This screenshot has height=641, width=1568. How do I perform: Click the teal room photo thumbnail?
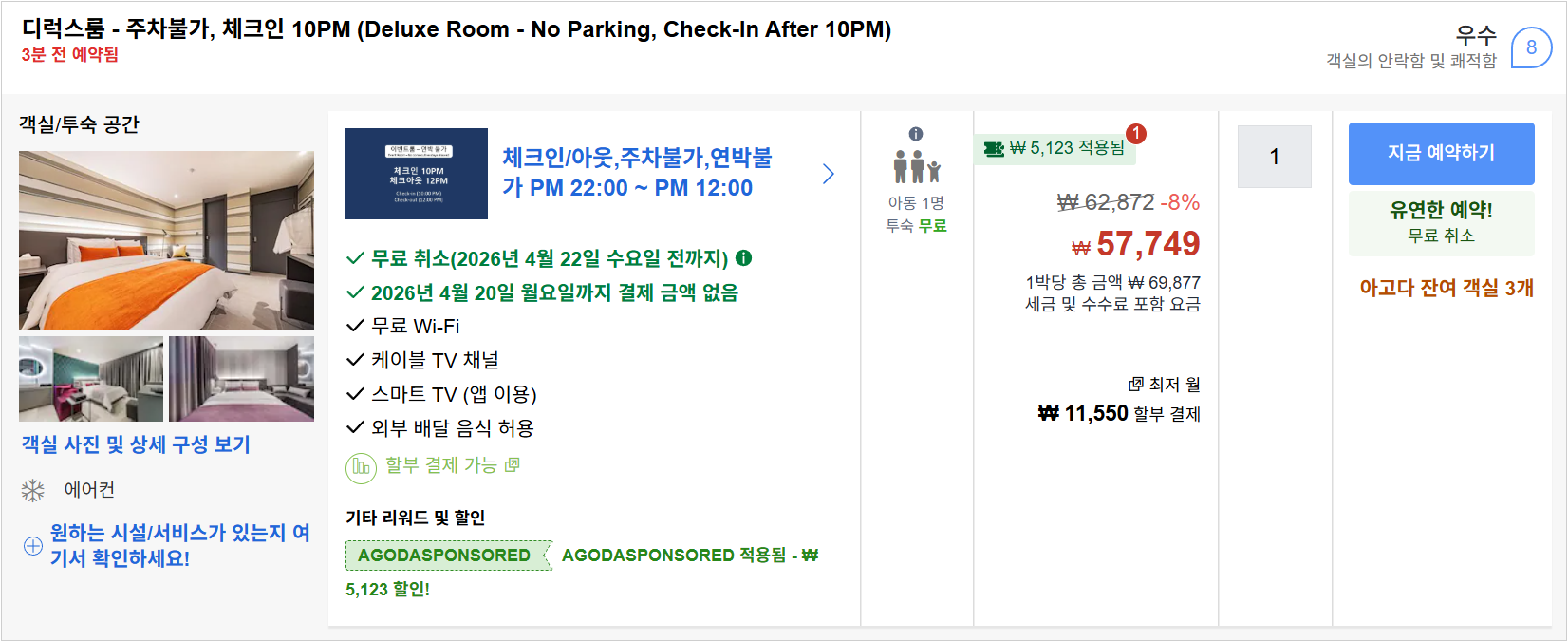coord(90,378)
